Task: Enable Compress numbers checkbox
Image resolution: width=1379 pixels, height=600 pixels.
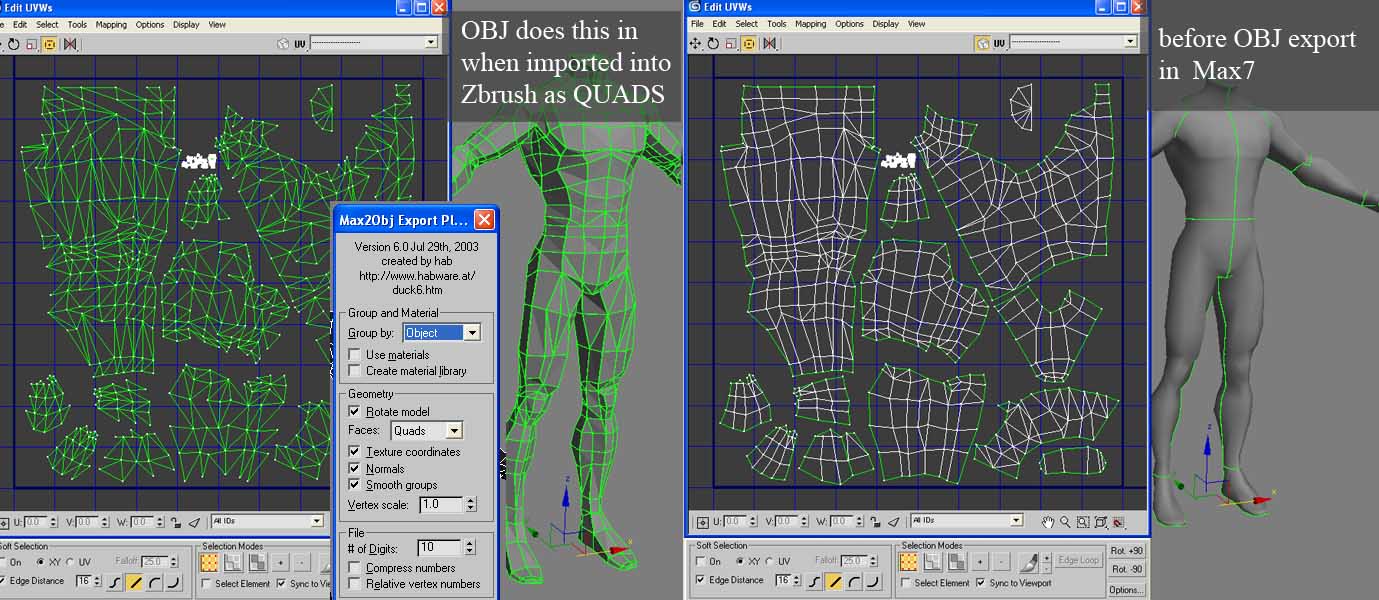Action: 355,568
